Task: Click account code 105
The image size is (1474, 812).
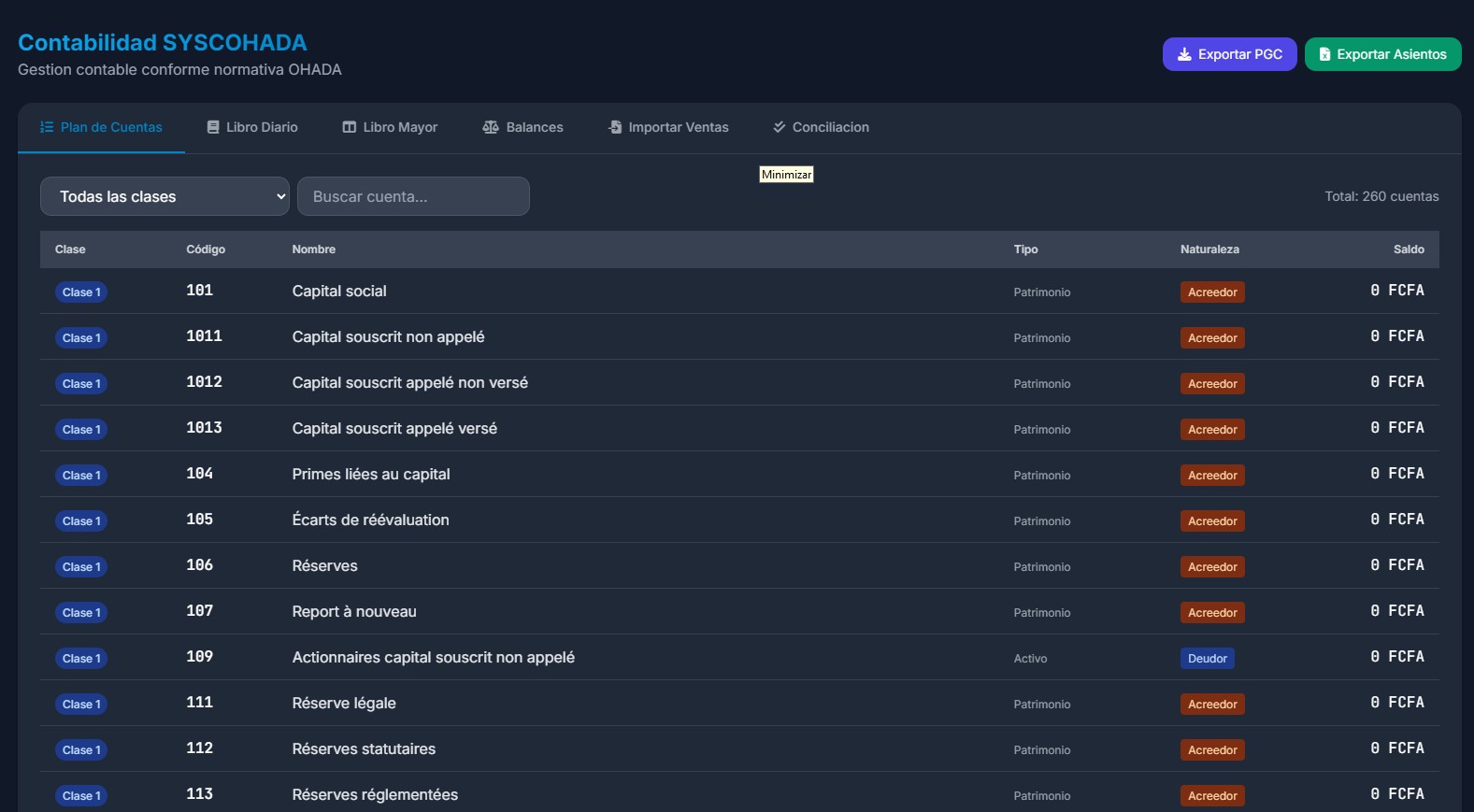Action: point(199,520)
